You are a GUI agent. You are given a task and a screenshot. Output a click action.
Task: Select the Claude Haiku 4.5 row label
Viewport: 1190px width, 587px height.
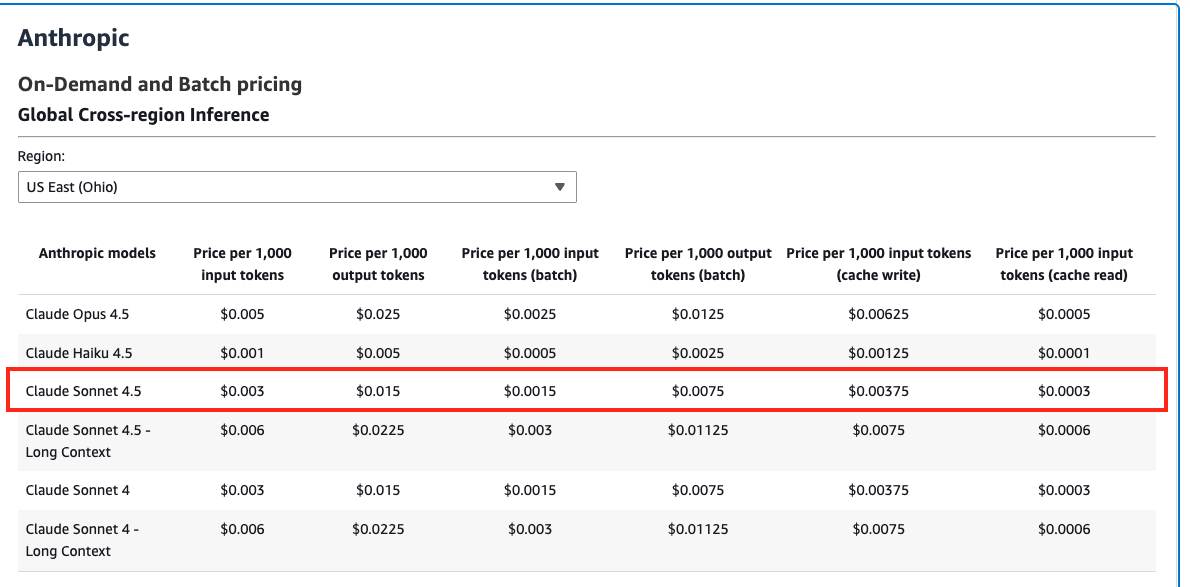pyautogui.click(x=78, y=353)
